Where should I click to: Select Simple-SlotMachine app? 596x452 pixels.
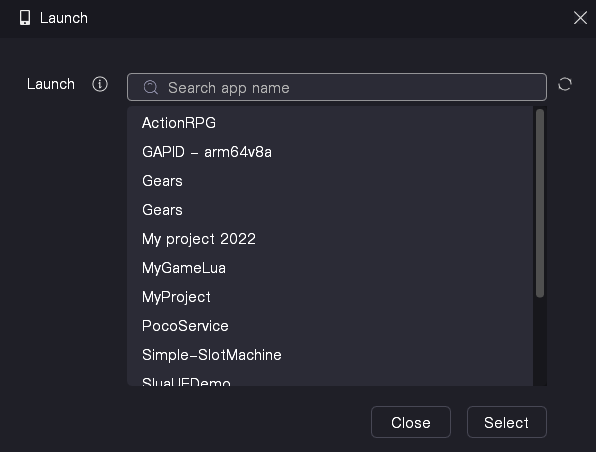click(x=330, y=355)
